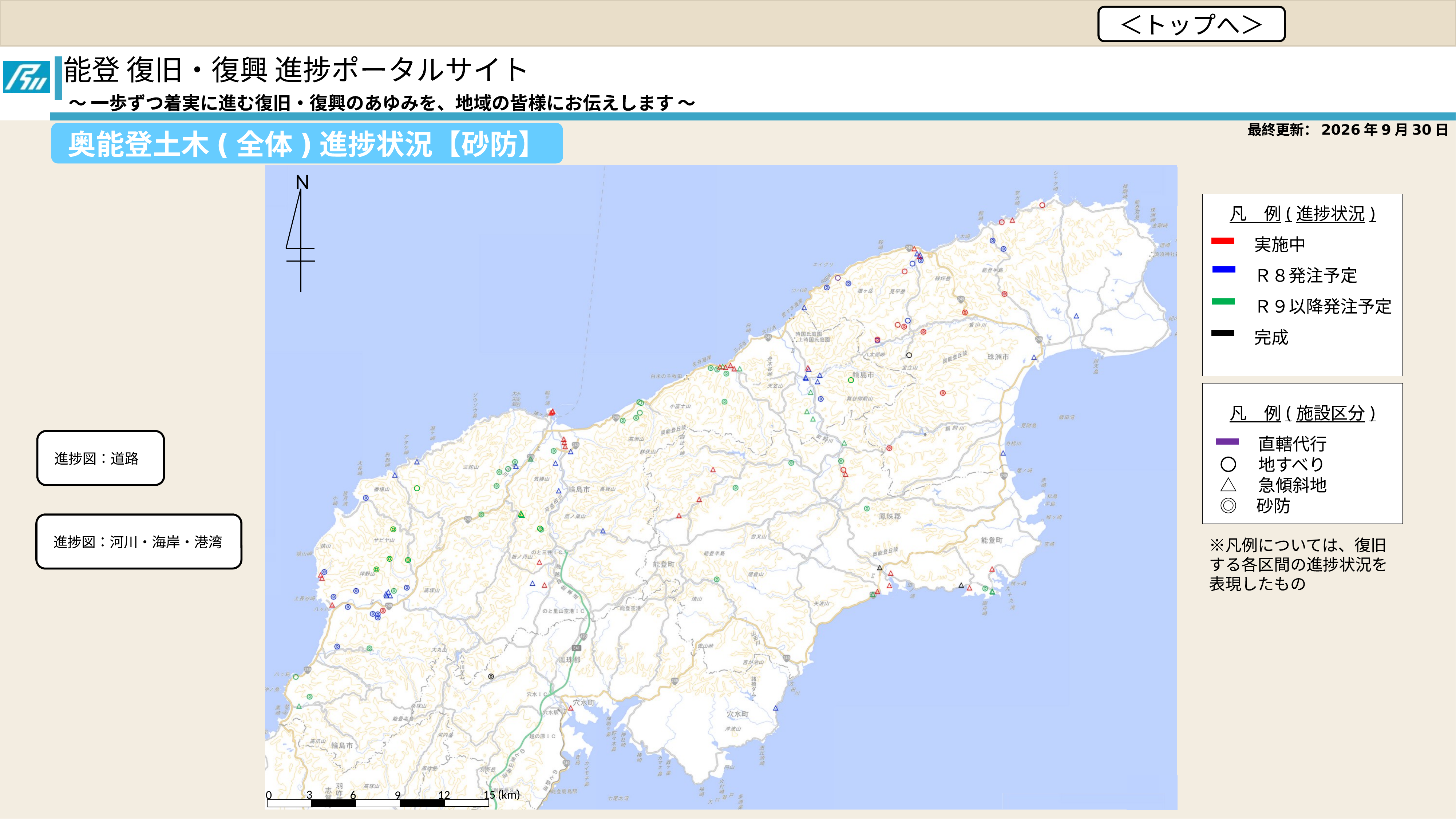
Task: Click the 能登町 label near the east coast
Action: pyautogui.click(x=992, y=541)
